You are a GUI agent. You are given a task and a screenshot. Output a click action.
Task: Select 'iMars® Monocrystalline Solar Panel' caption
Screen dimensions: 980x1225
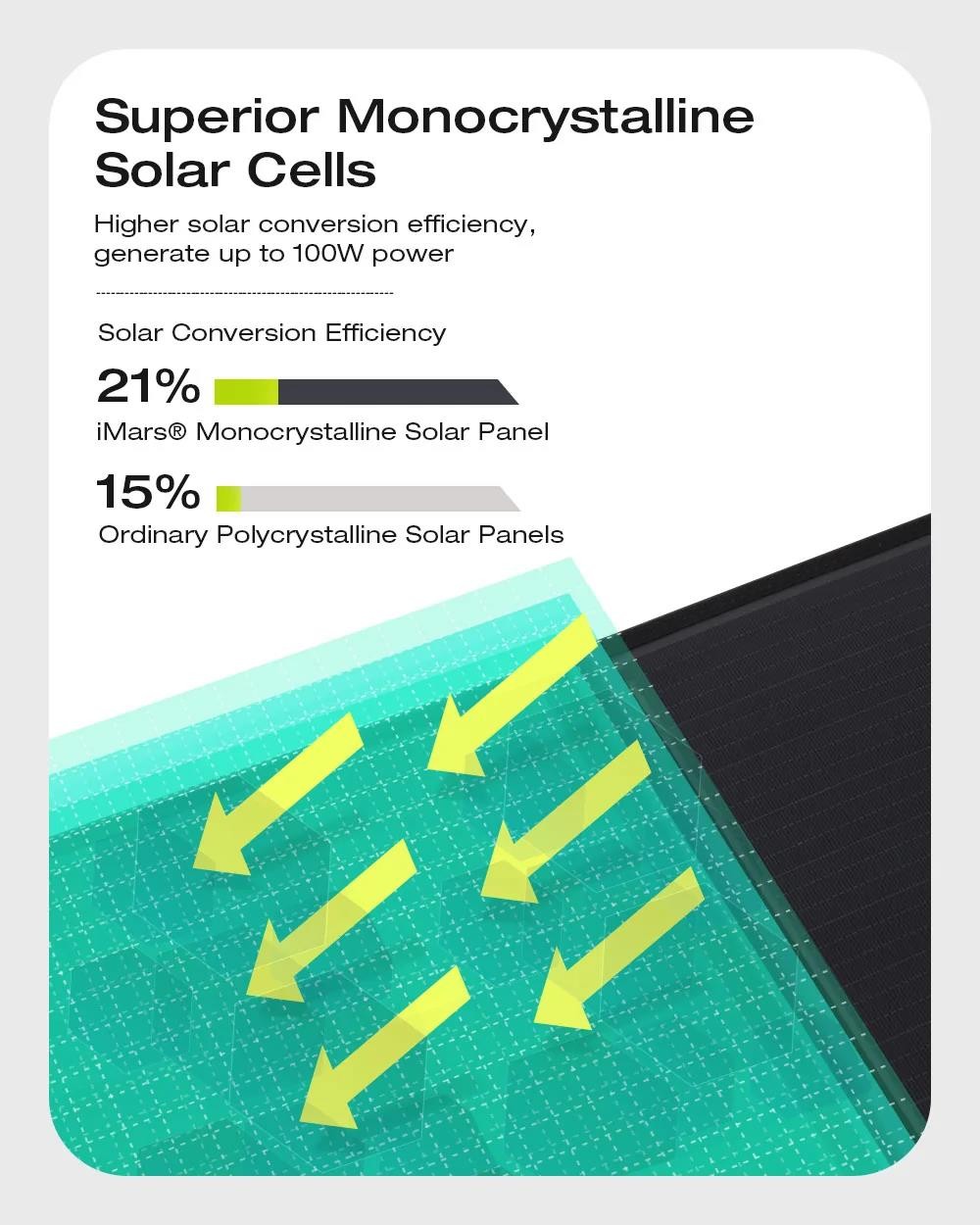click(x=322, y=432)
